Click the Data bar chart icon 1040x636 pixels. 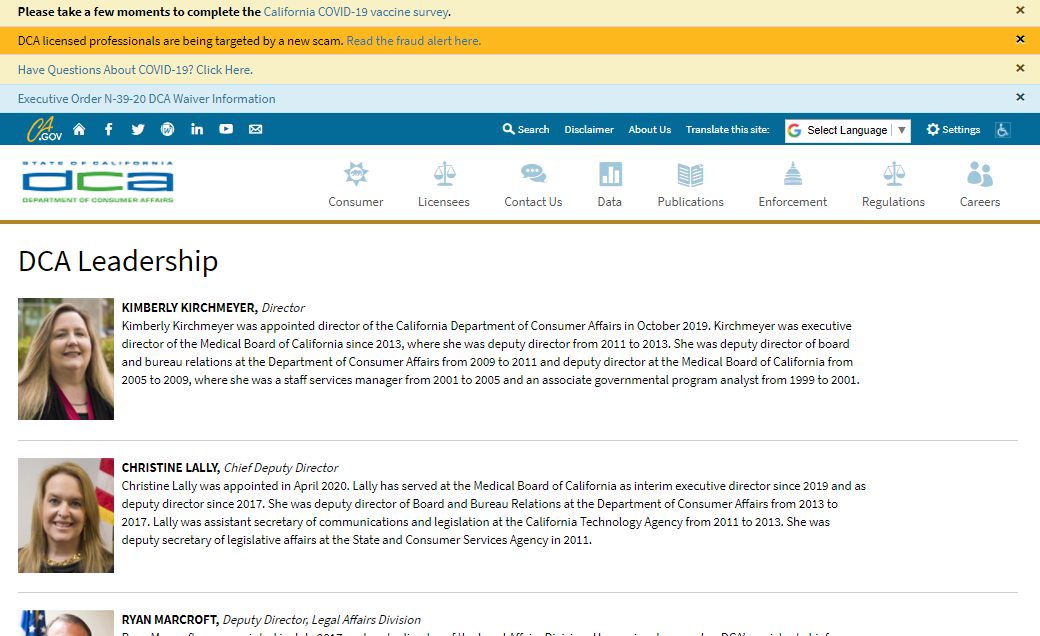(610, 174)
